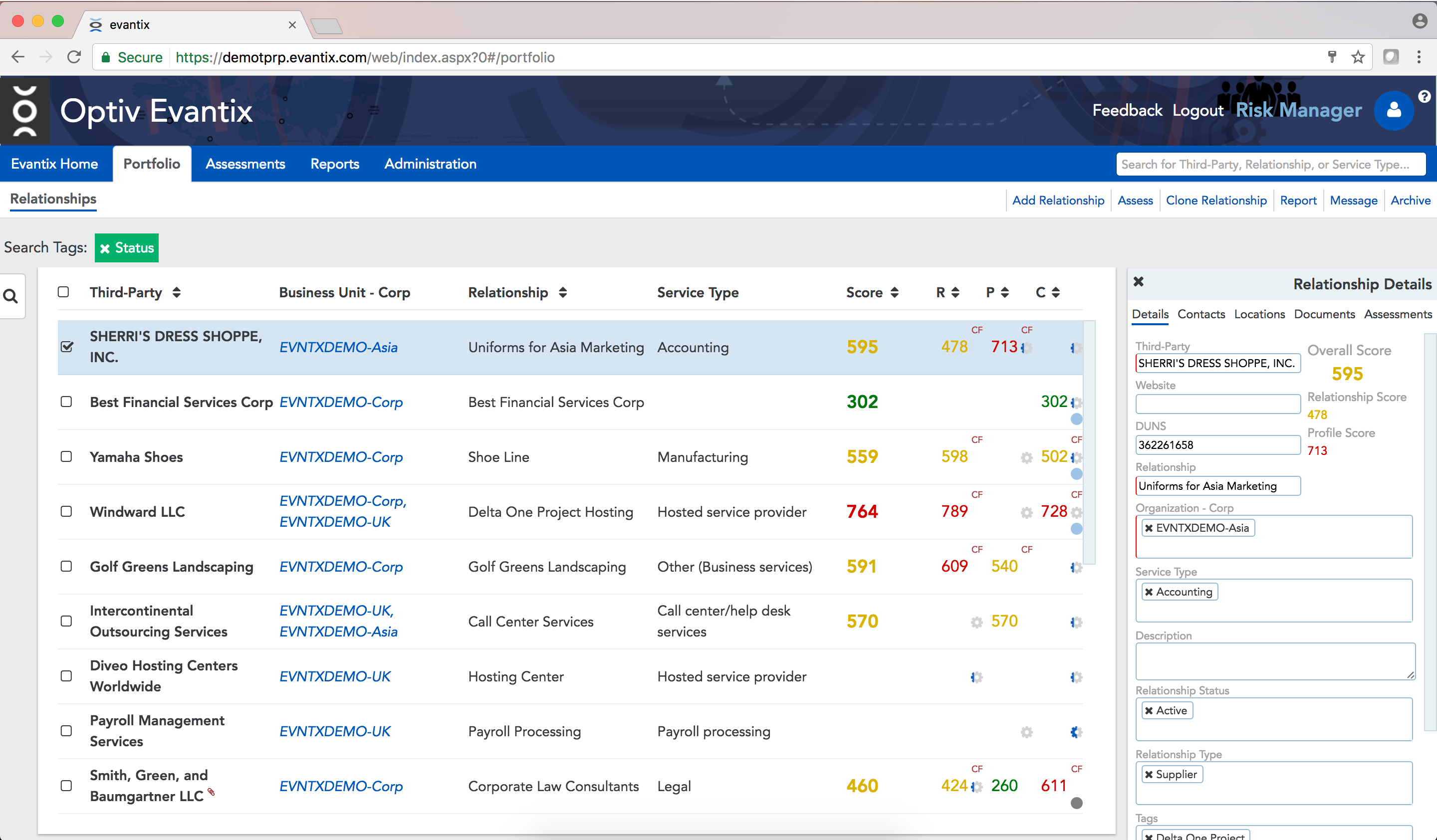The height and width of the screenshot is (840, 1437).
Task: Check Diveo Hosting Centers Worldwide row checkbox
Action: tap(66, 676)
